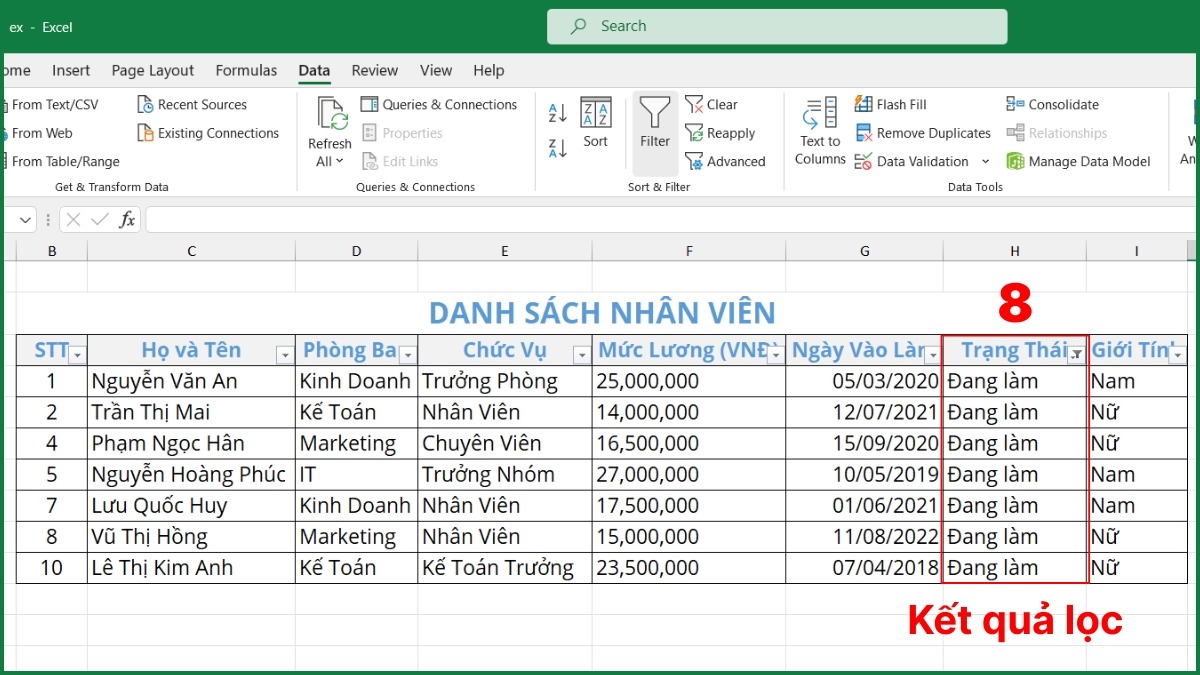Open the Chức Vụ column filter dropdown
Image resolution: width=1200 pixels, height=675 pixels.
point(581,354)
